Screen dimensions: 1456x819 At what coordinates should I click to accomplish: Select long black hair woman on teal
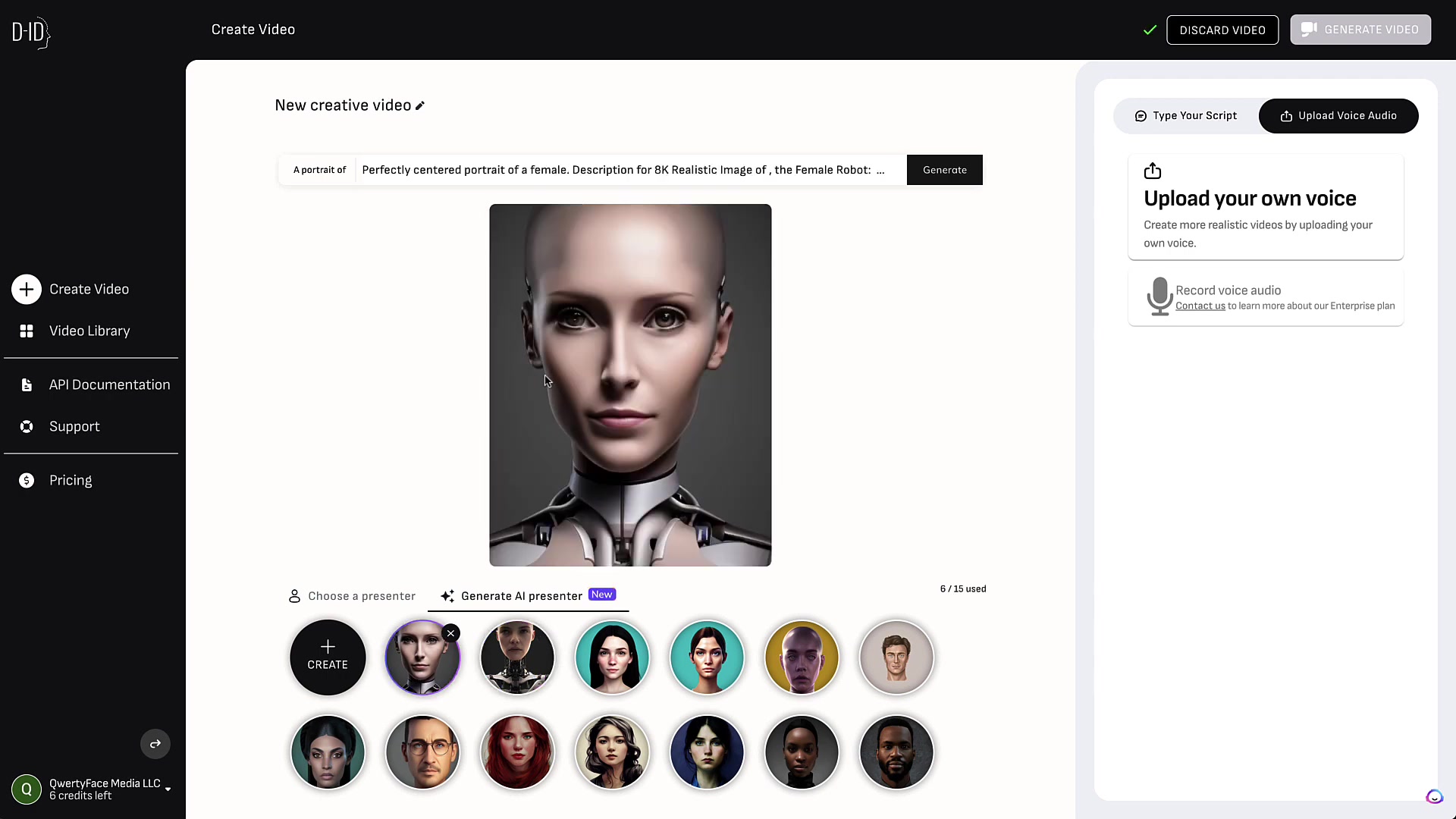tap(612, 657)
